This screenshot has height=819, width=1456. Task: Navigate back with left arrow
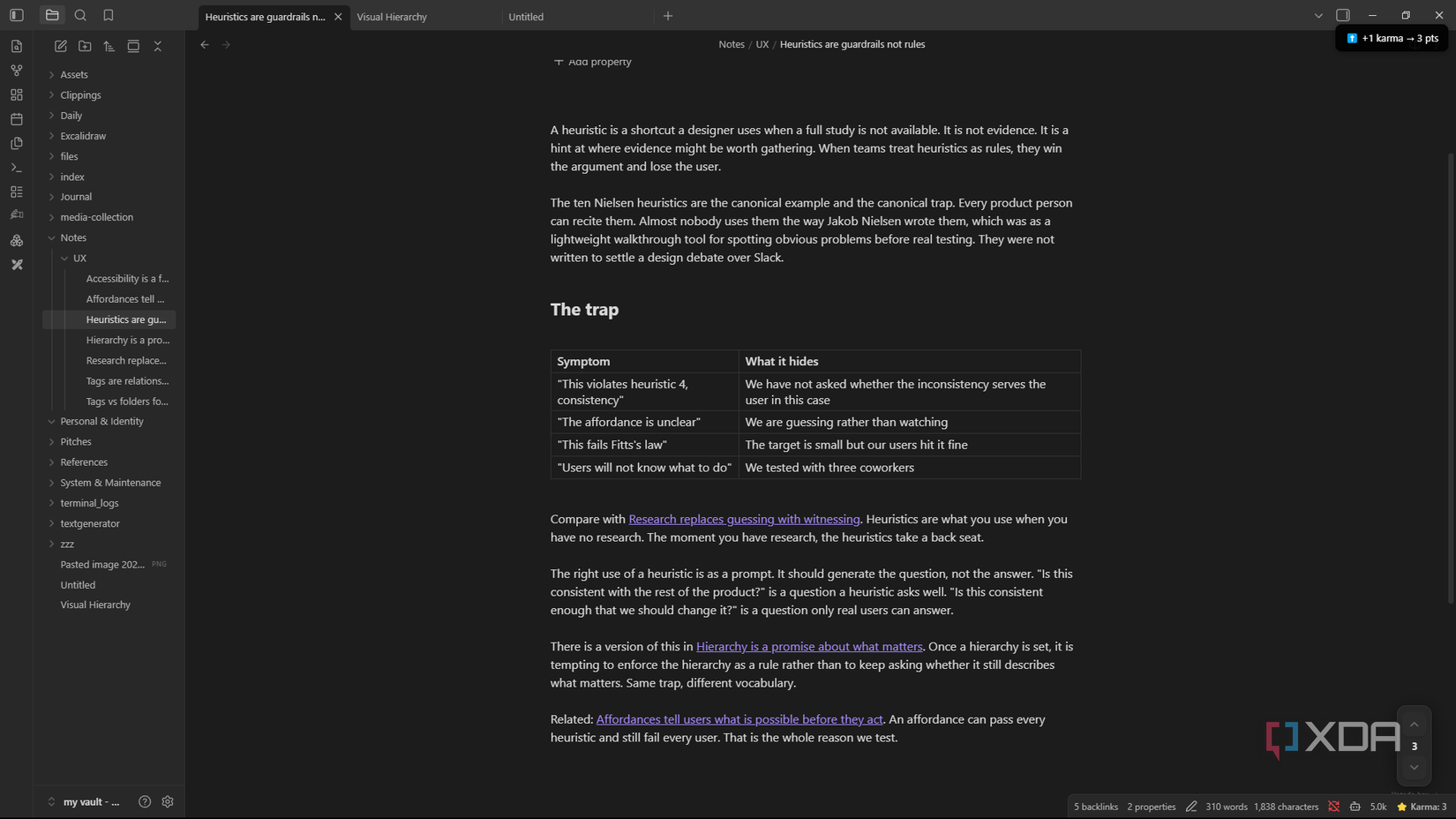click(205, 44)
